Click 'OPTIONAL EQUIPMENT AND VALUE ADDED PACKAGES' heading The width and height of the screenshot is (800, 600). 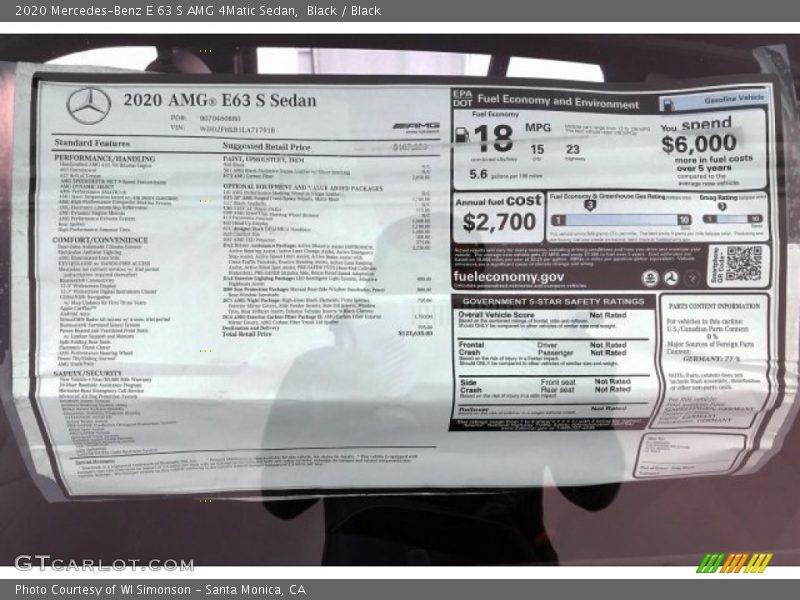pos(303,188)
